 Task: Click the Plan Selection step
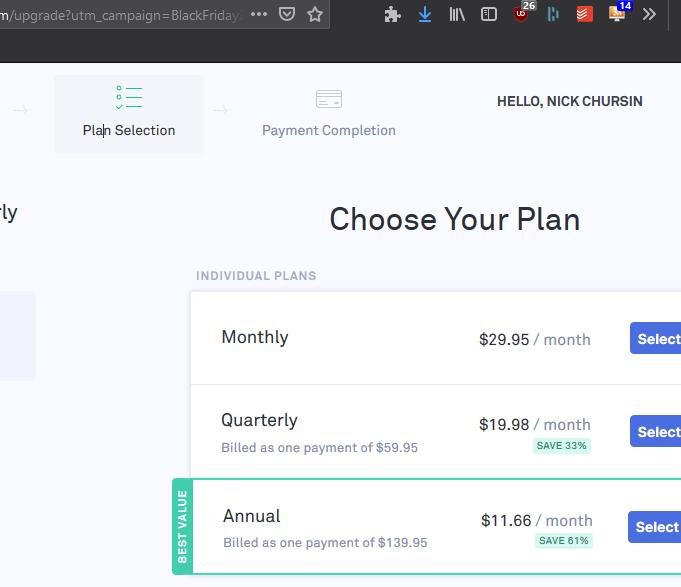129,114
